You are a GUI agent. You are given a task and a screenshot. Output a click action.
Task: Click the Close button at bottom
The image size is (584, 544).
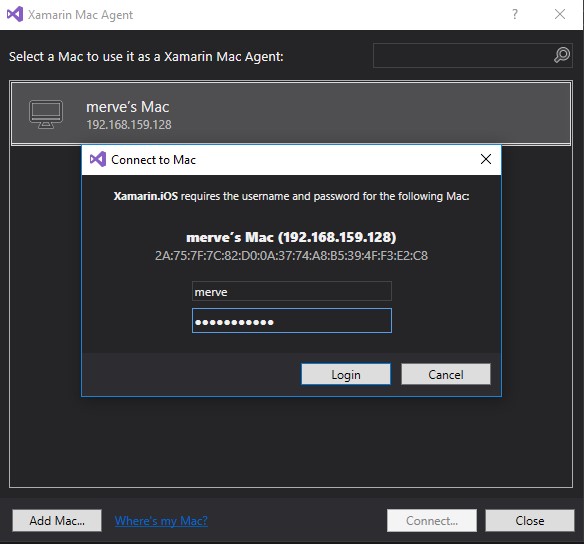tap(530, 520)
